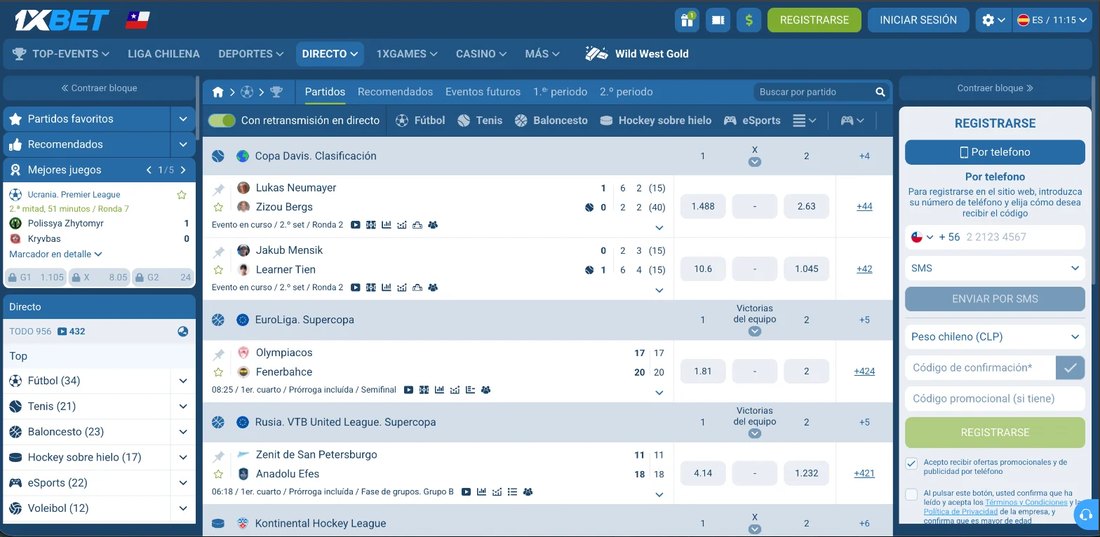Bet 1.232 odds on Anadolu Efes
Viewport: 1100px width, 537px height.
point(807,473)
